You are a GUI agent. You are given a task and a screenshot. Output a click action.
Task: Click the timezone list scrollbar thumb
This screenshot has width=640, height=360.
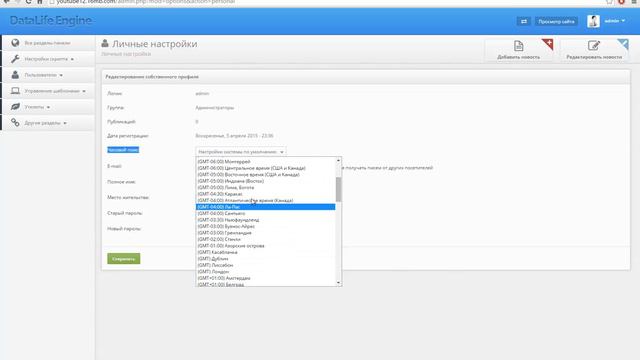(x=338, y=189)
